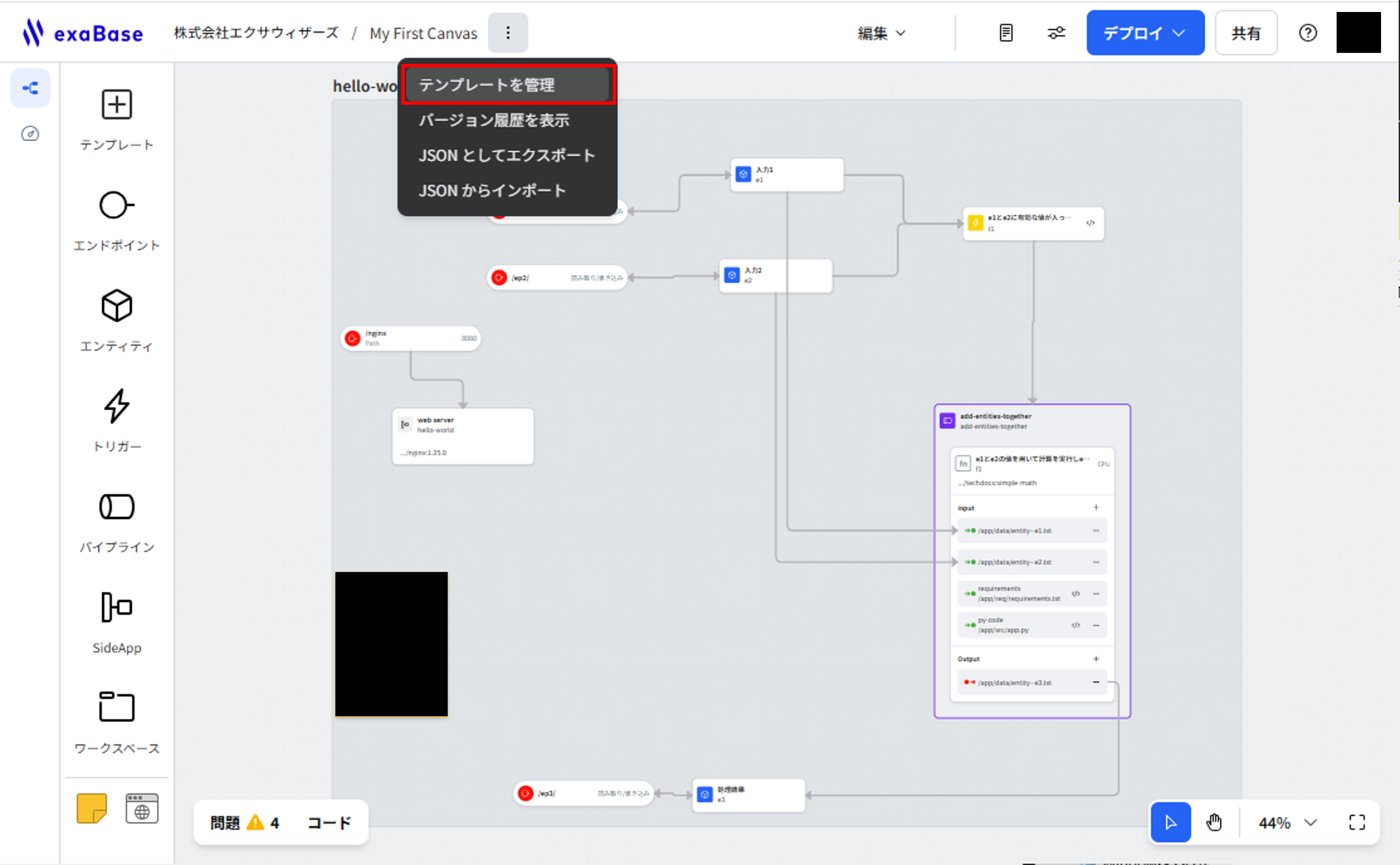Select the Workspace (ワークスペース) tool
Viewport: 1400px width, 865px height.
[117, 708]
